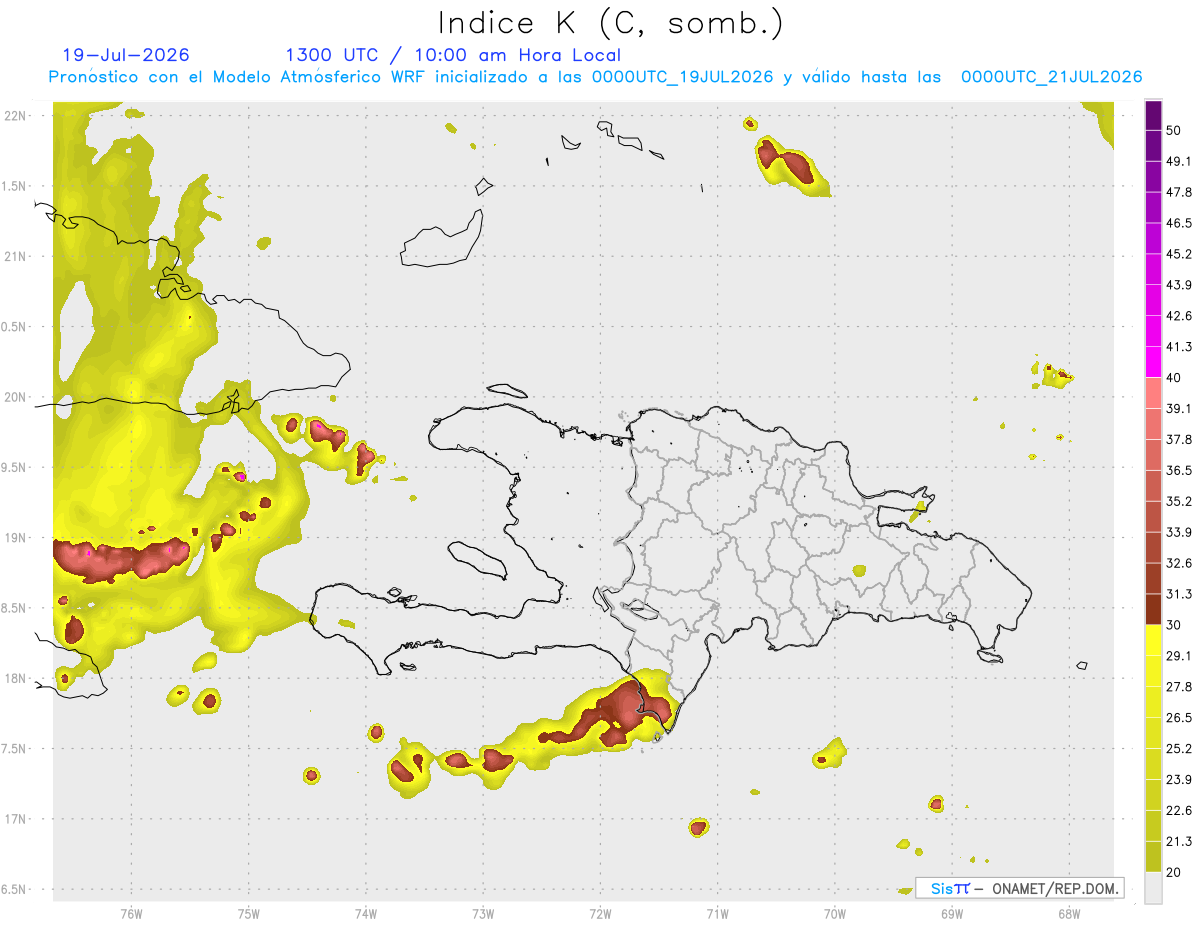Click the legend value '36.5'
The width and height of the screenshot is (1200, 927).
1179,470
